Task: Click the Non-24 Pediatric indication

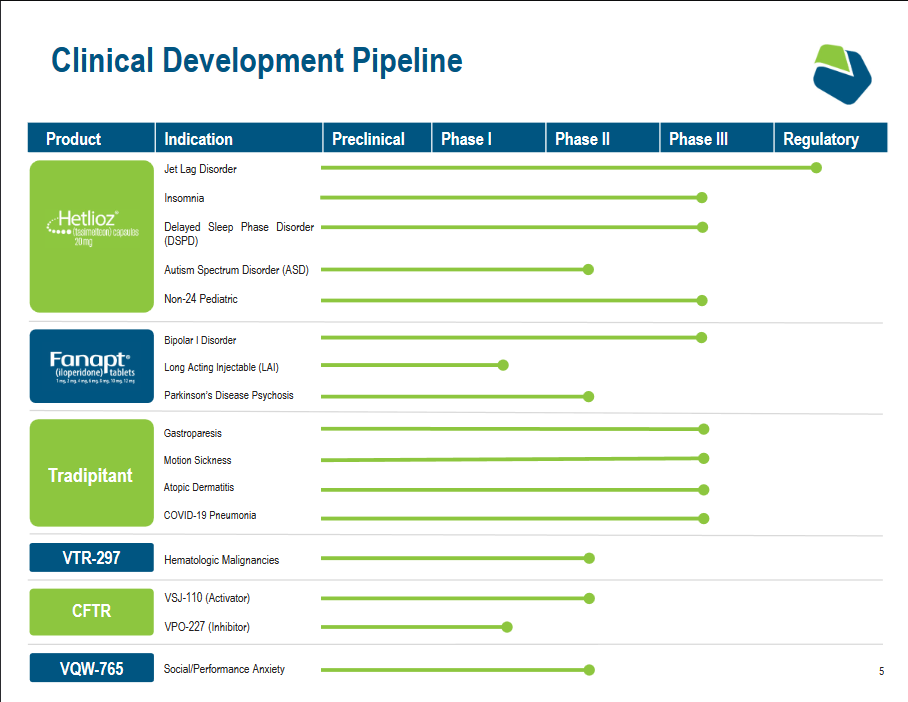Action: pos(201,299)
